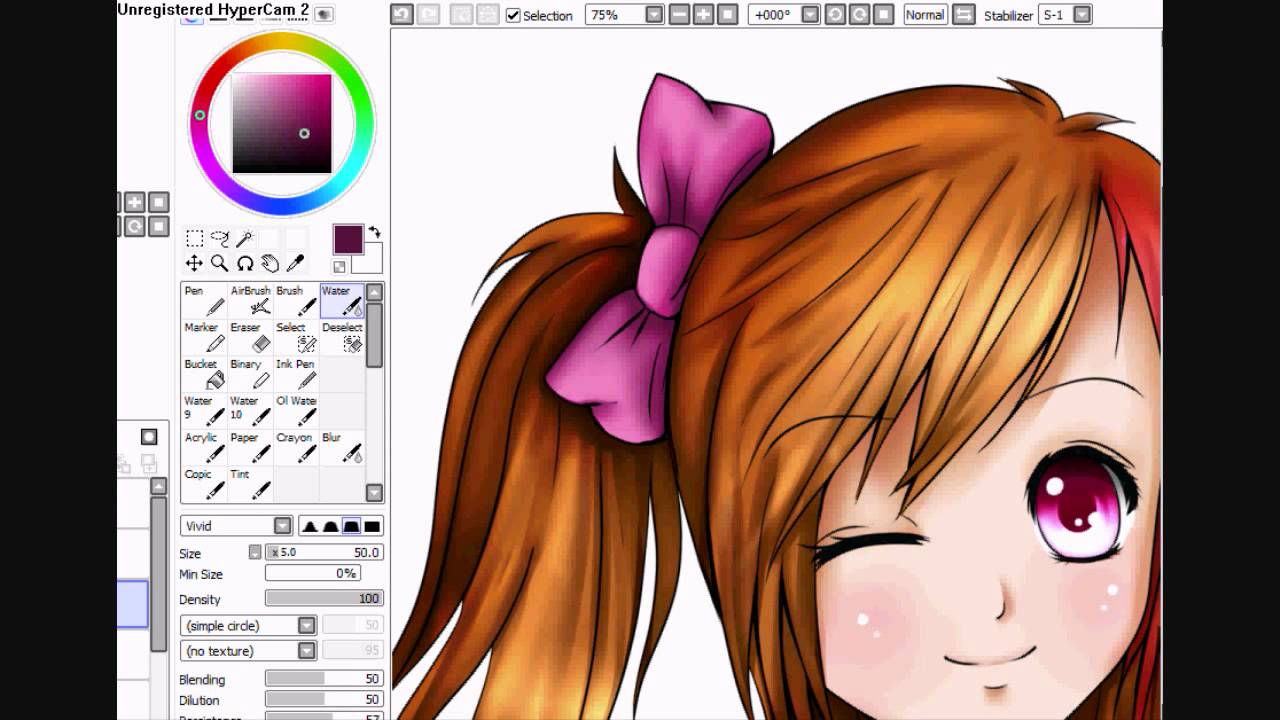
Task: Toggle the transparent color swatch
Action: tap(340, 267)
